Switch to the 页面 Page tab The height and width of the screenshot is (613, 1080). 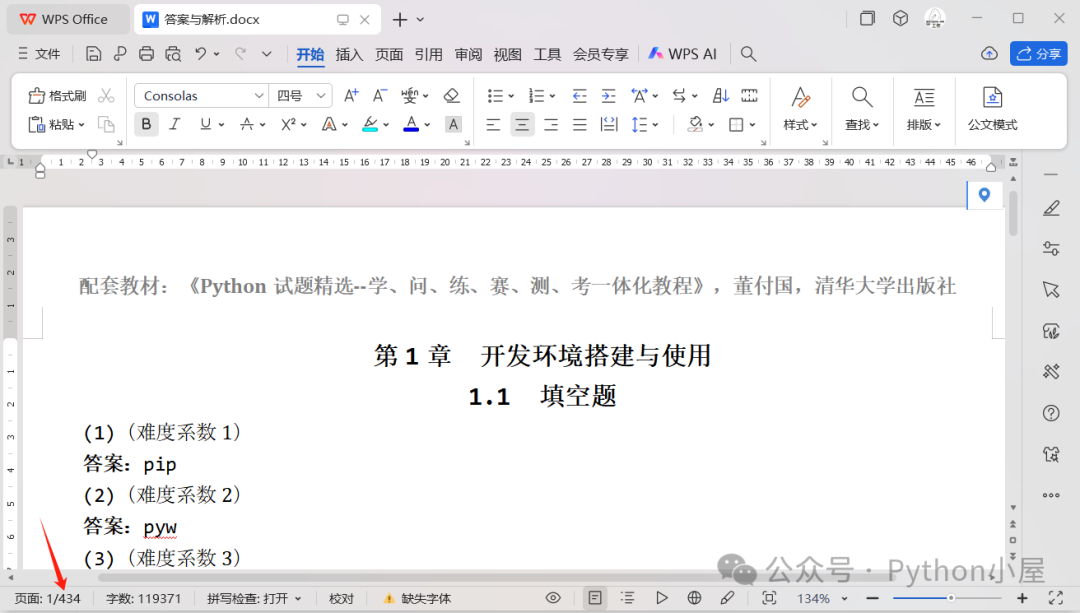tap(388, 54)
